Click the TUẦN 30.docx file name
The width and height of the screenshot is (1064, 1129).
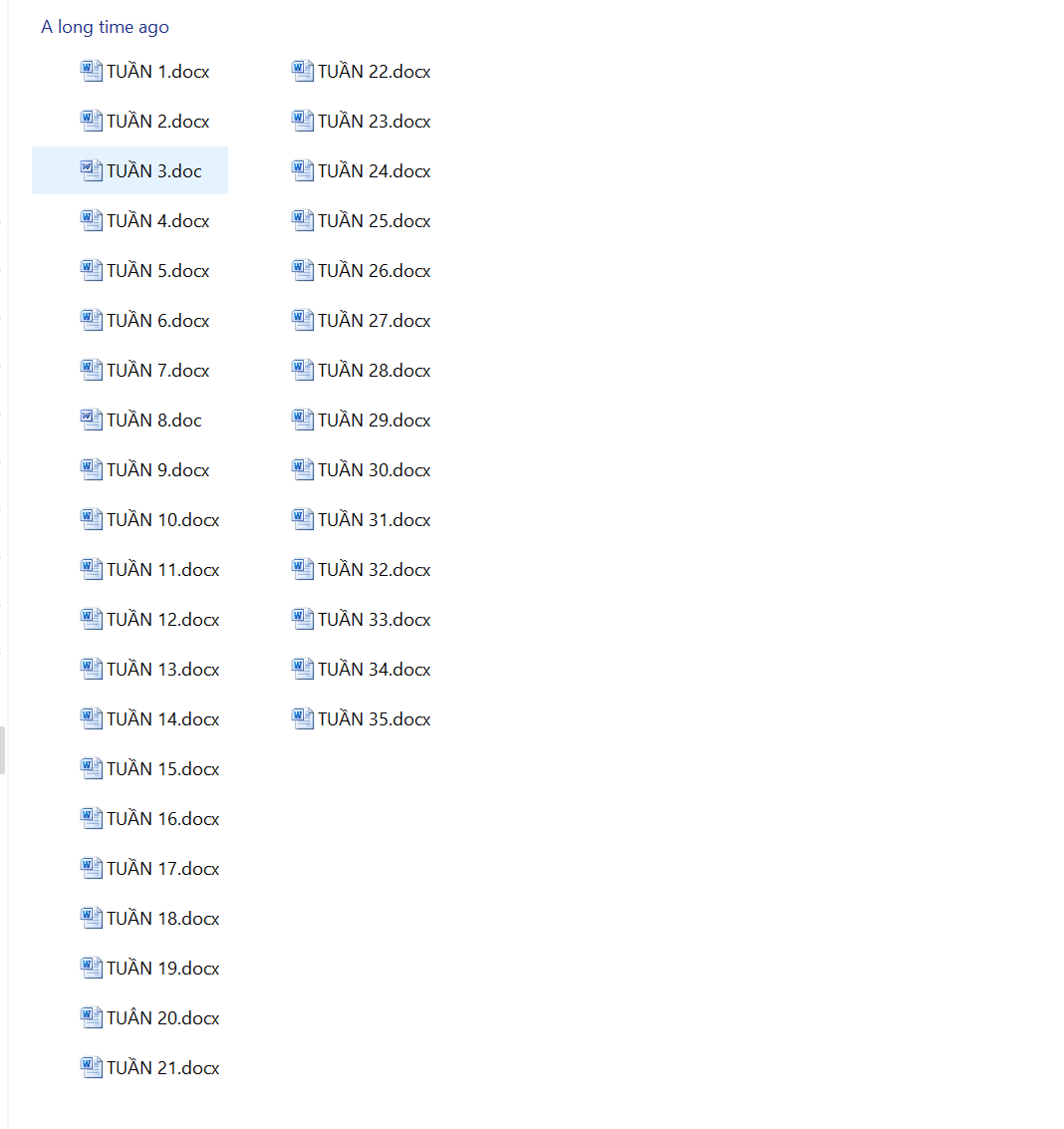pyautogui.click(x=375, y=470)
